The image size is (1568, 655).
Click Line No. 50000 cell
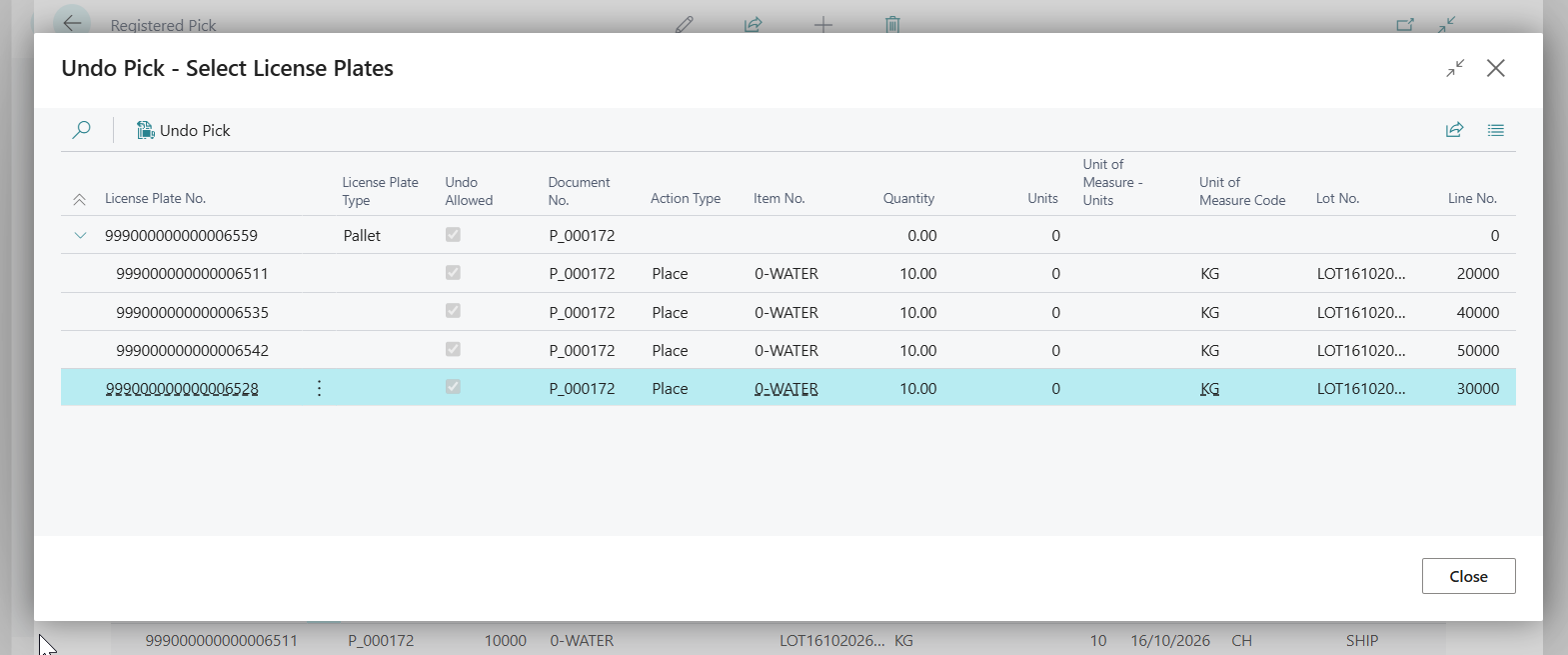(x=1477, y=350)
